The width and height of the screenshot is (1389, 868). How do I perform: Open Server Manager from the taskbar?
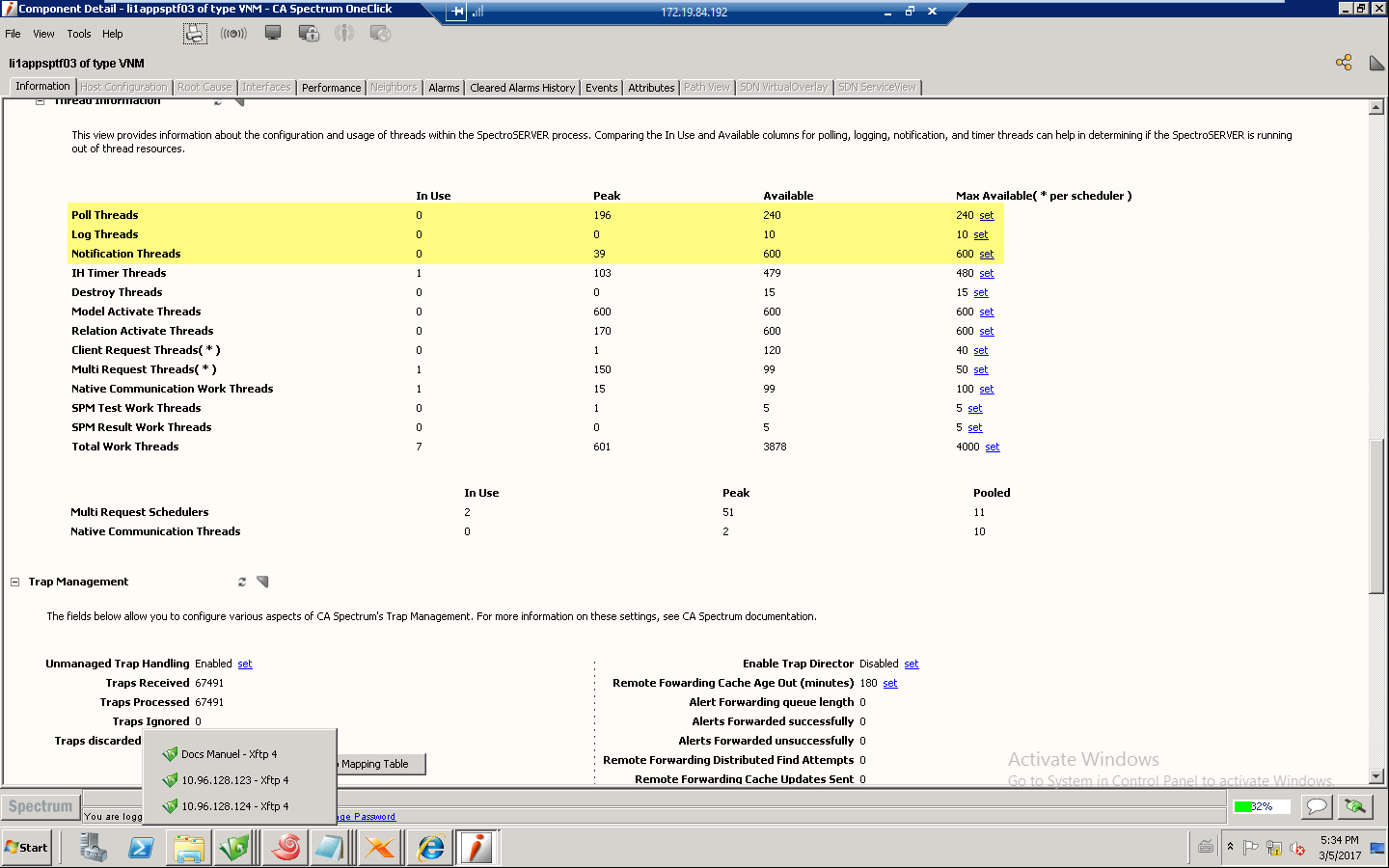tap(94, 848)
